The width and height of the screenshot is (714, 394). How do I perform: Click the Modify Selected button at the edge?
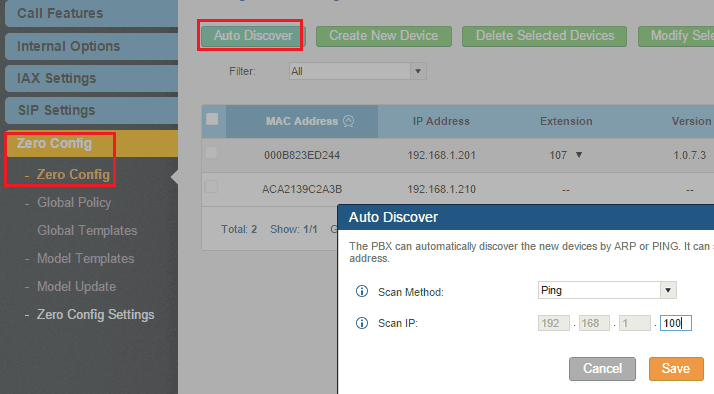676,36
